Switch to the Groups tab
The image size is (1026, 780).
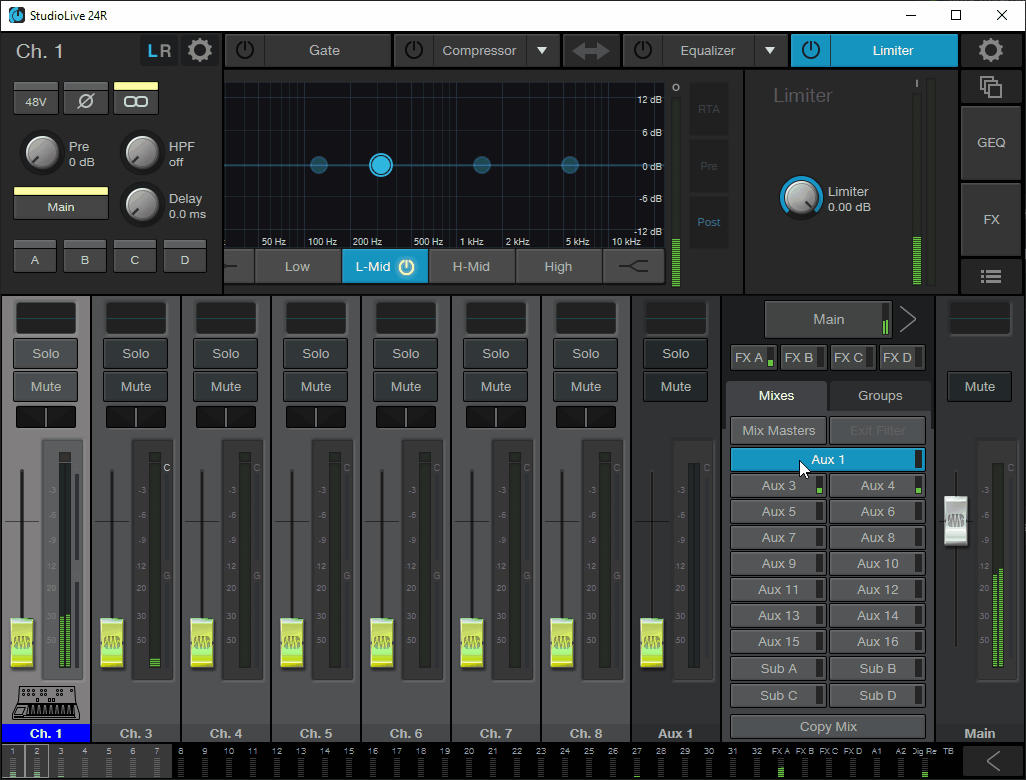pos(880,396)
